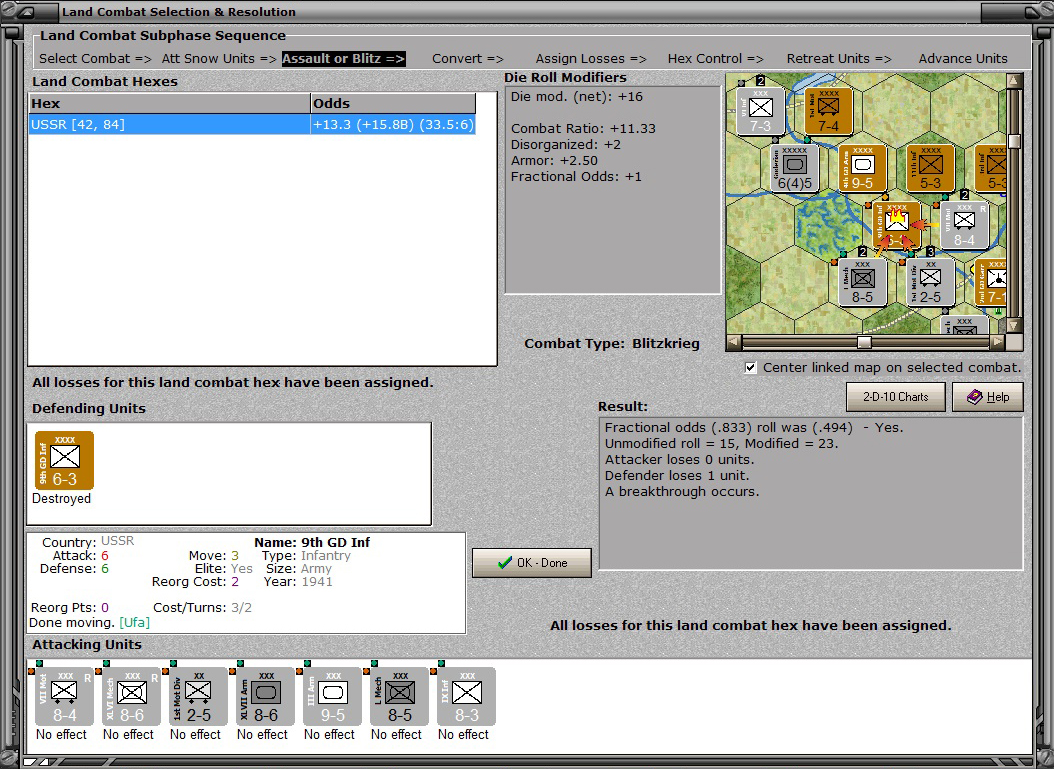Click the 11th Inf 5-3 map counter
1054x769 pixels.
click(930, 169)
